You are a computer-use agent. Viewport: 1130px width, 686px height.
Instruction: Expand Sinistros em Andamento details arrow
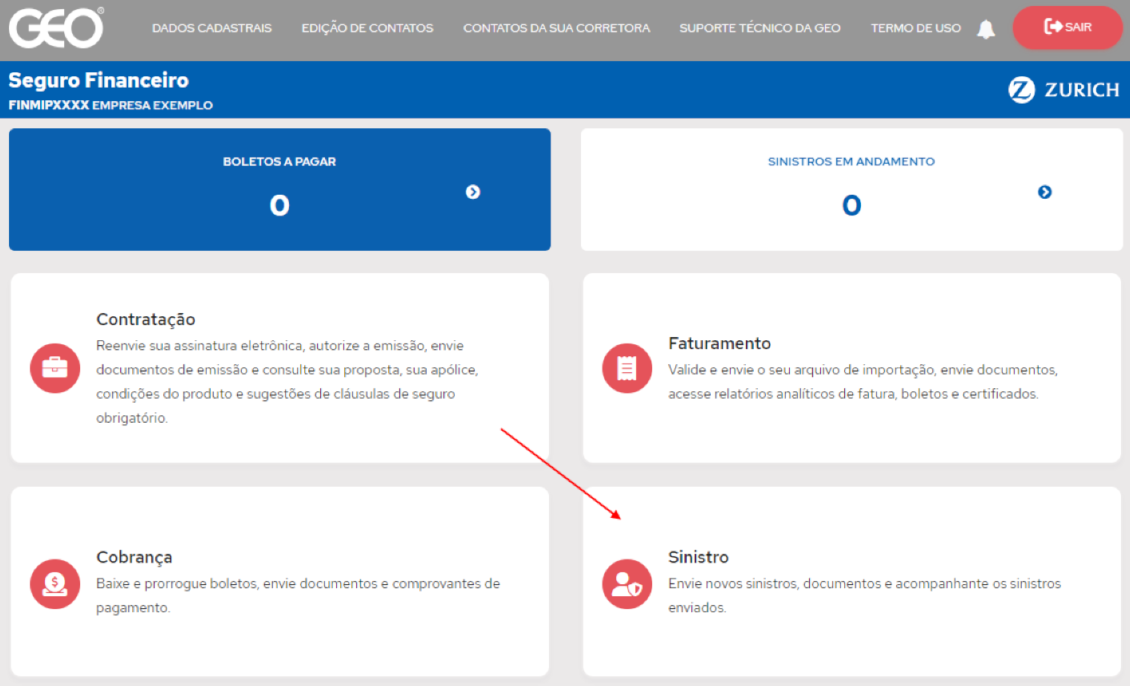(x=1044, y=193)
